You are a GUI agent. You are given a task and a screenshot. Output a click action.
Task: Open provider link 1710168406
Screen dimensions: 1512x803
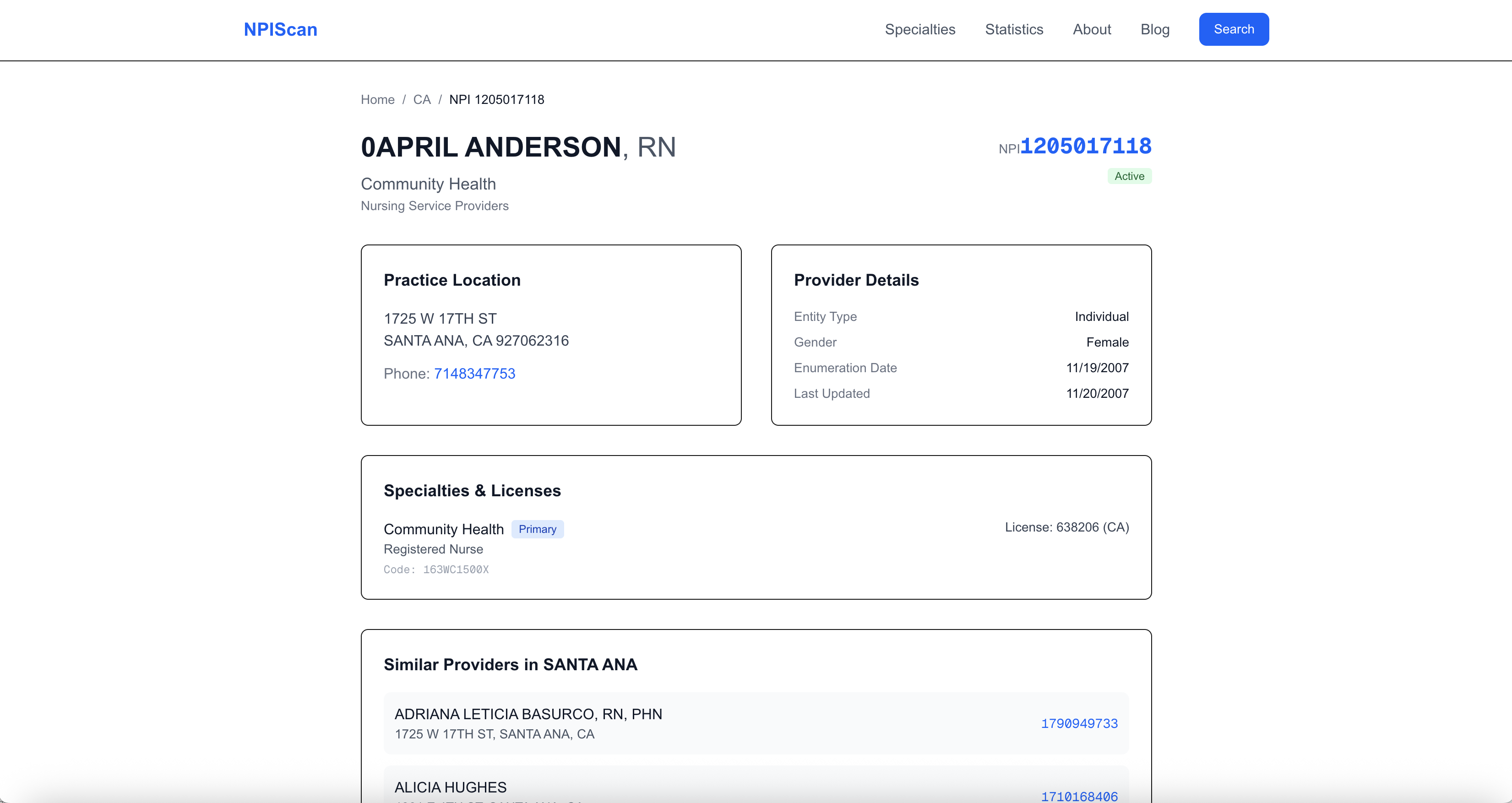tap(1079, 796)
